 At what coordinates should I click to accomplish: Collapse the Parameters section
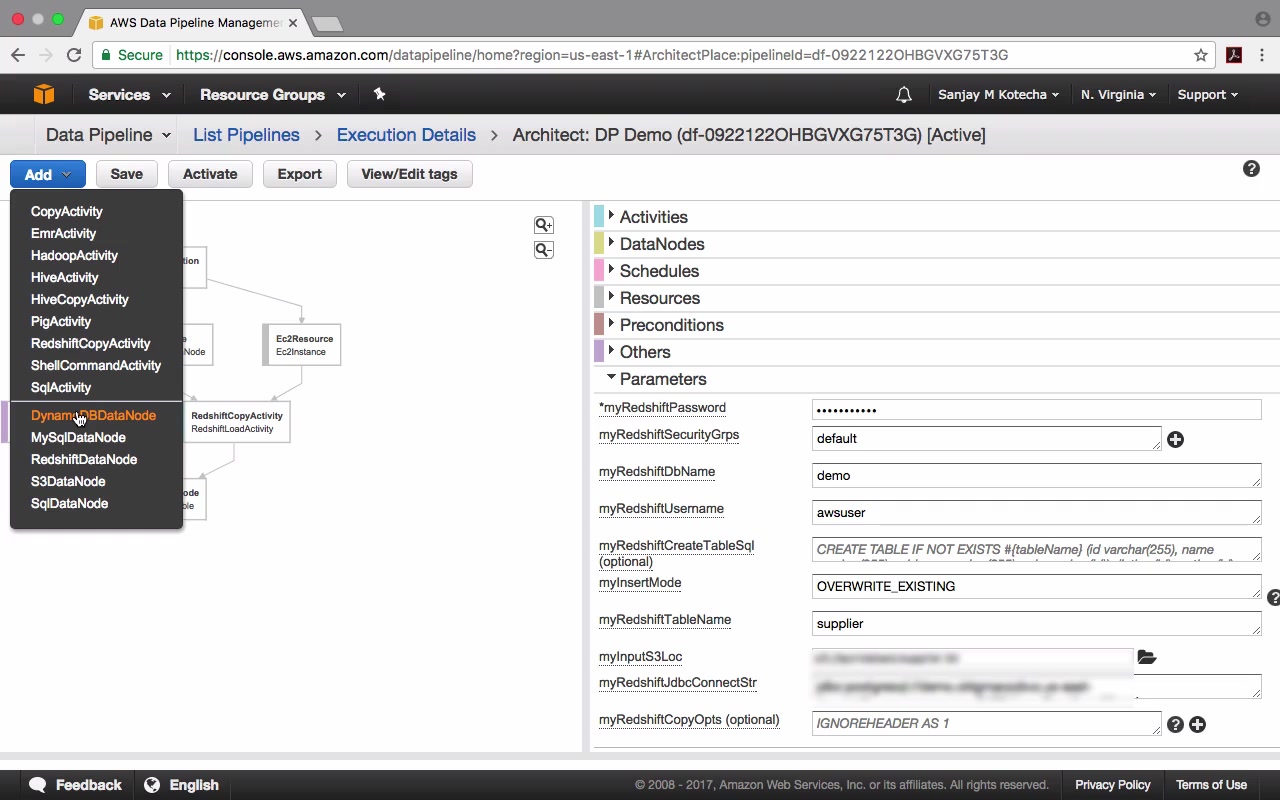coord(662,379)
